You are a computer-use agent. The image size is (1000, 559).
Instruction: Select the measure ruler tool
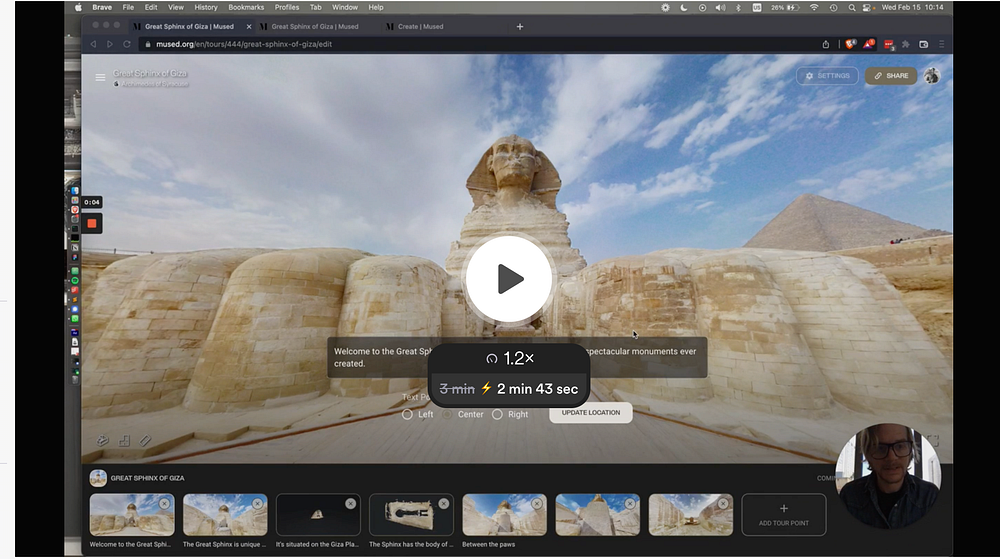tap(145, 440)
